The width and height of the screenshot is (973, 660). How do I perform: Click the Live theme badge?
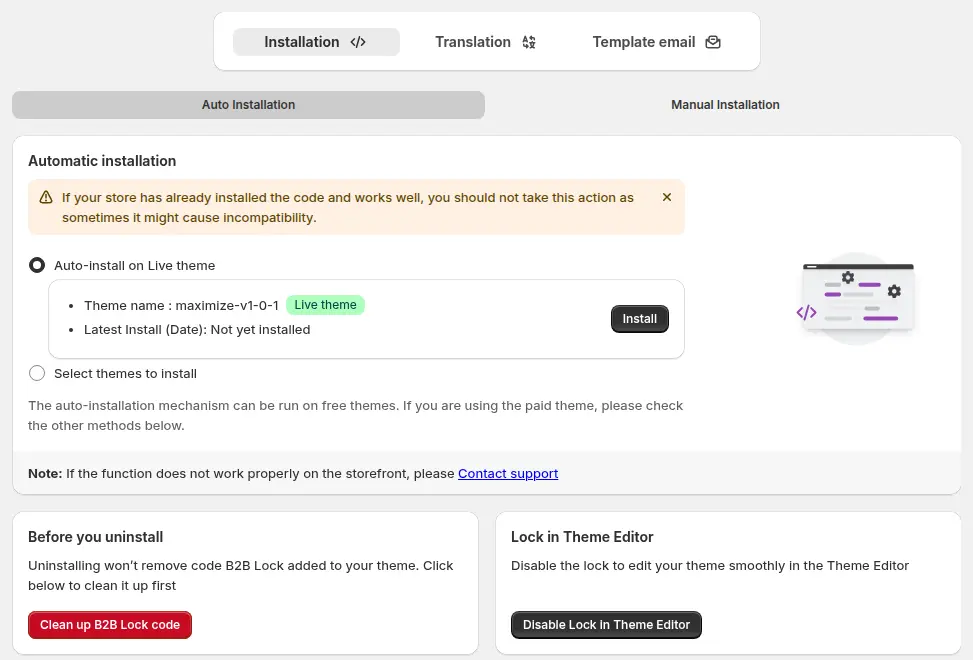tap(325, 305)
